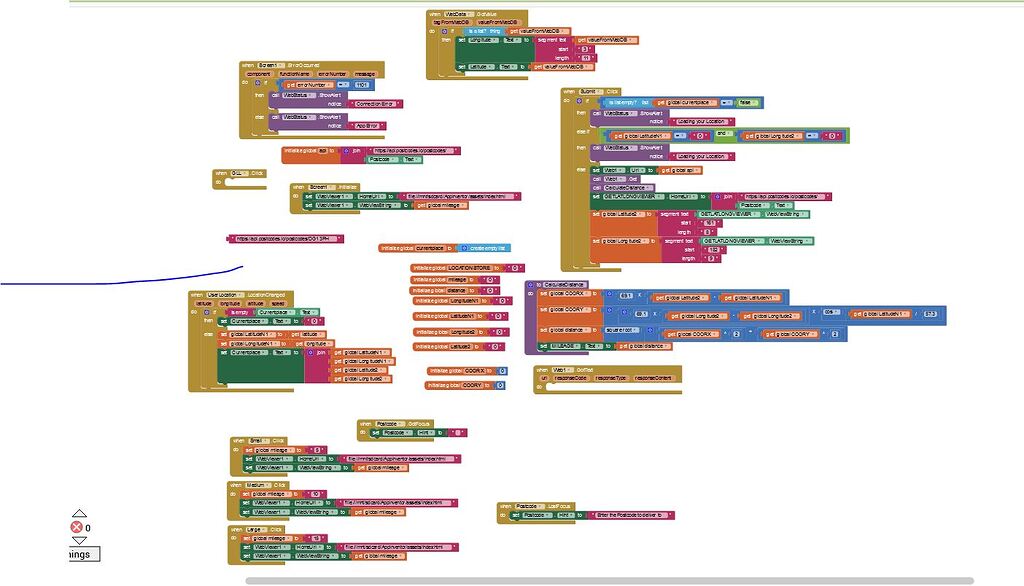
Task: Select the 'when Web1 GotText' event block
Action: [x=545, y=369]
